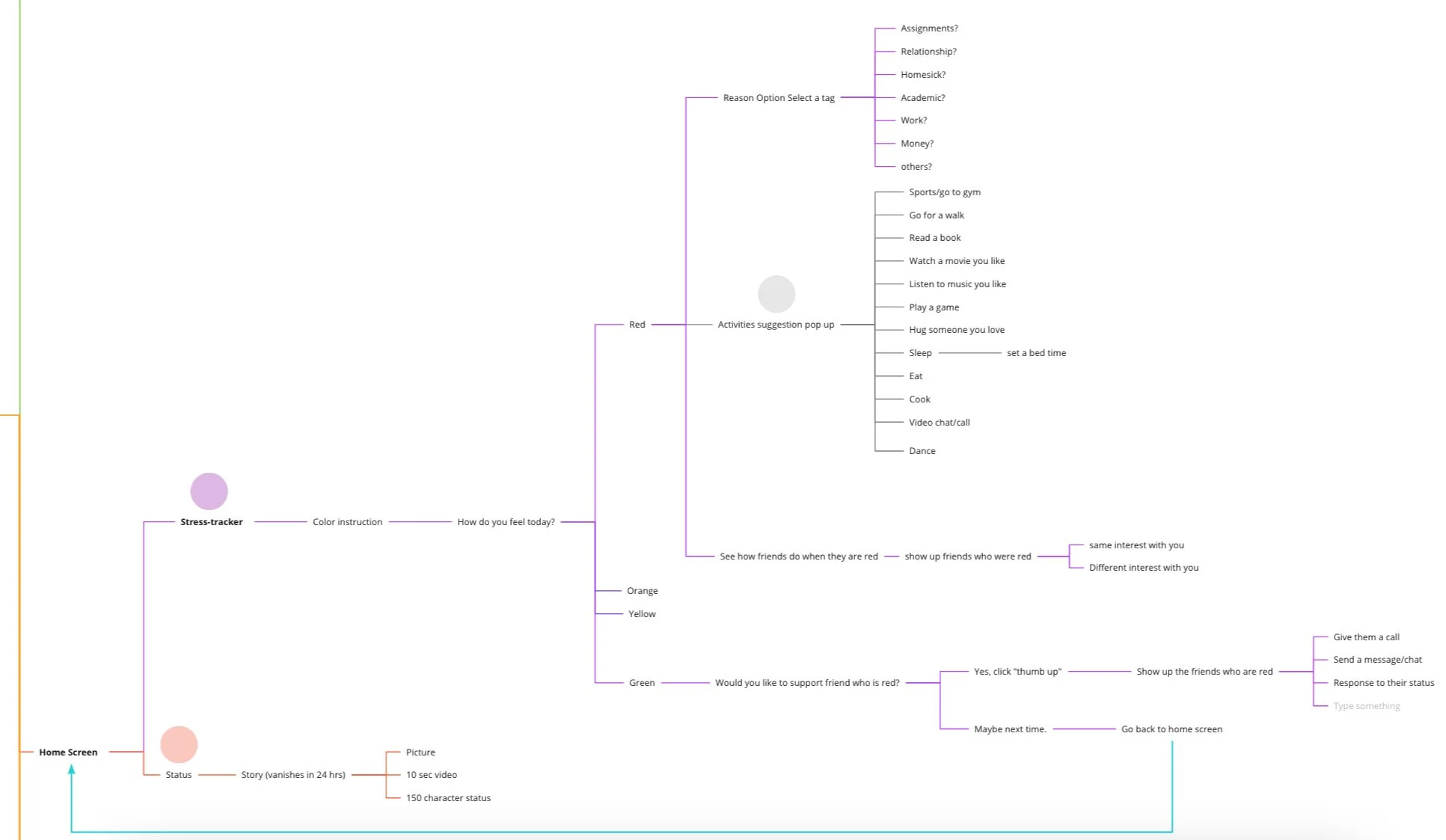Select the Red branch node

point(637,325)
